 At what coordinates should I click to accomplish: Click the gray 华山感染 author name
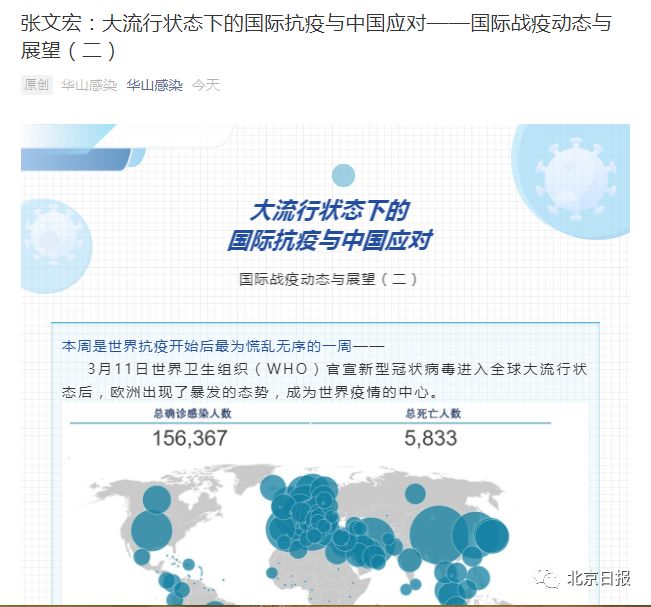89,85
